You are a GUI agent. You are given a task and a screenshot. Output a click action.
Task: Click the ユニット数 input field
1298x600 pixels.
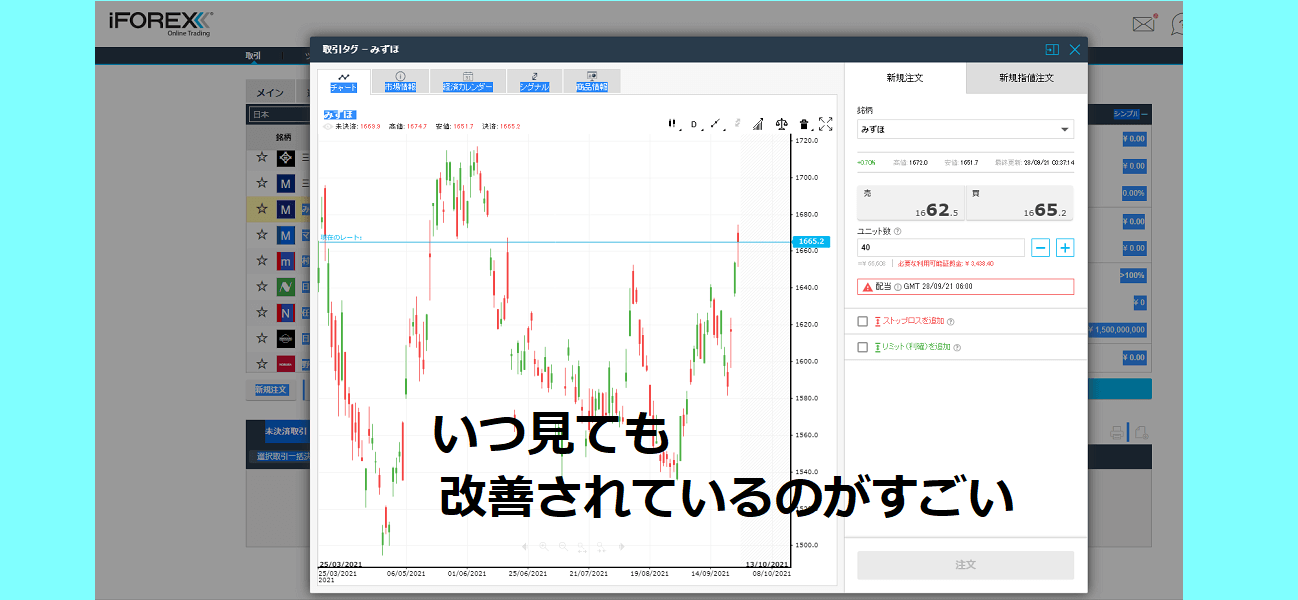[940, 247]
